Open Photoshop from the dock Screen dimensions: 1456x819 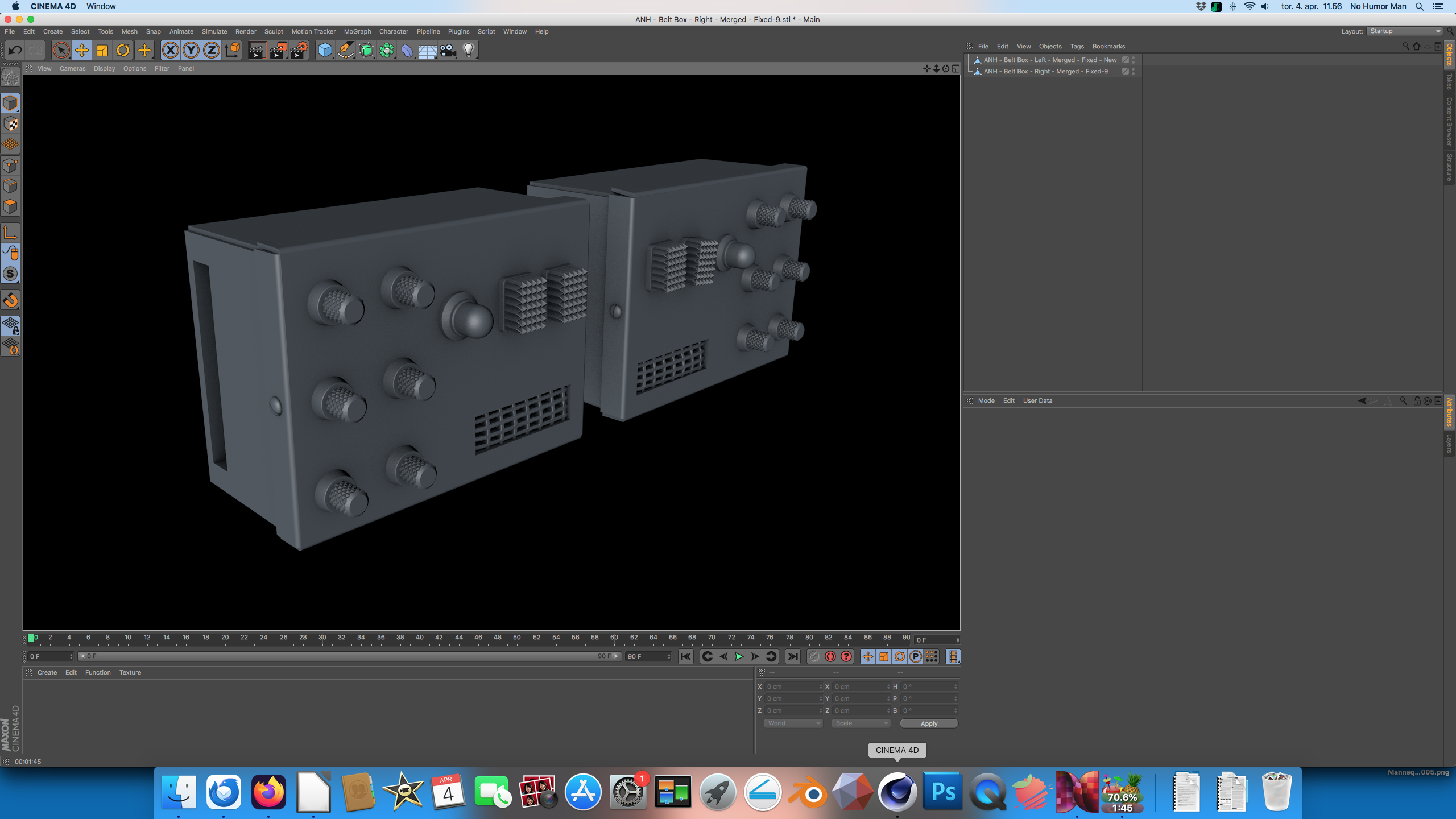tap(942, 792)
